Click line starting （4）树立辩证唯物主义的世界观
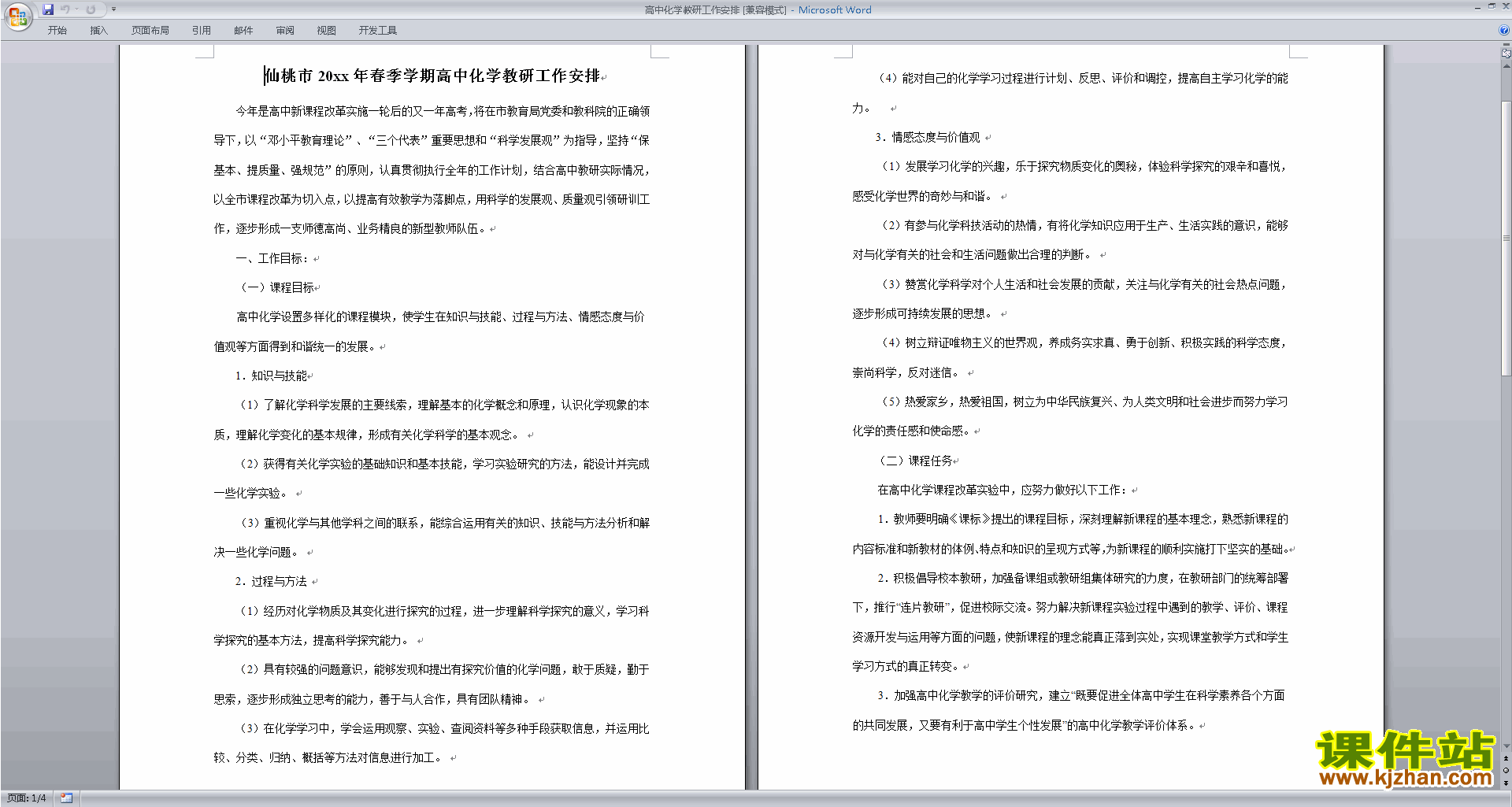The height and width of the screenshot is (807, 1512). (x=1082, y=342)
